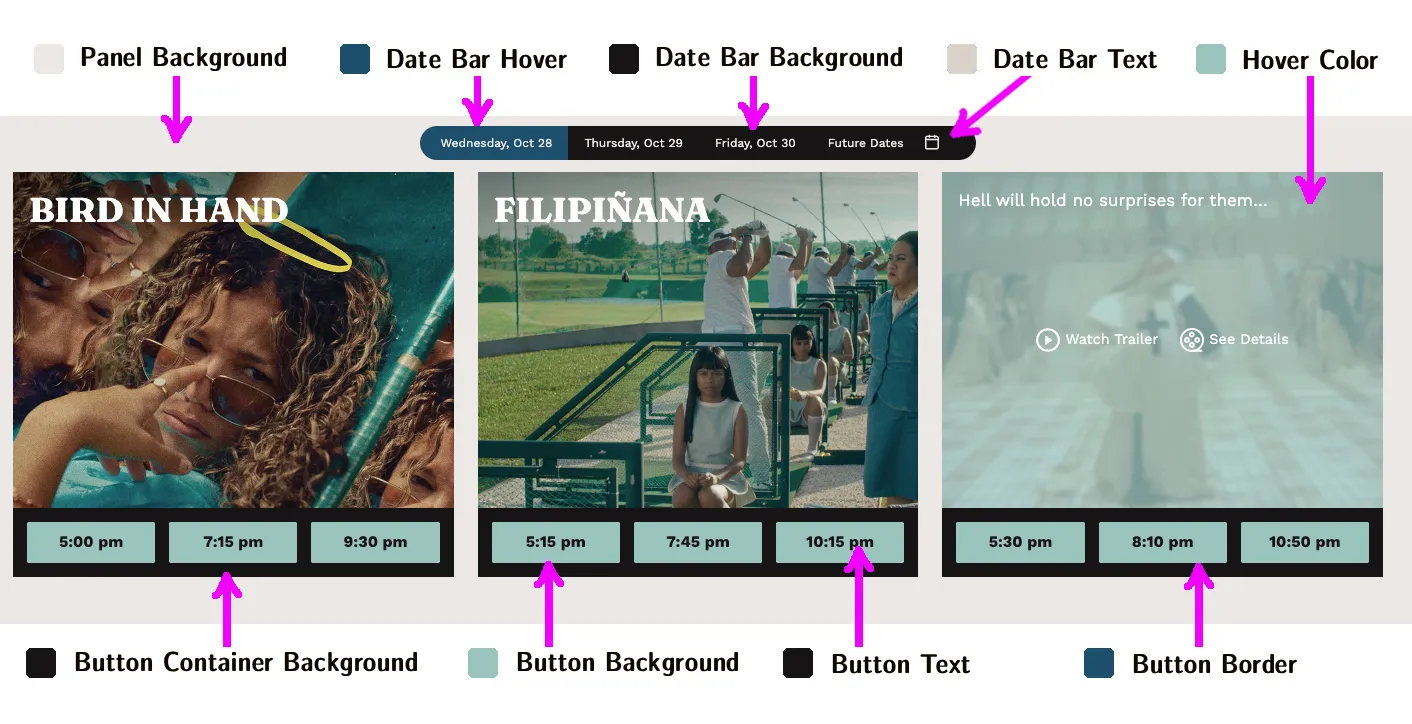Click "Hell will hold no surprises" tagline
The height and width of the screenshot is (724, 1412).
pyautogui.click(x=1113, y=201)
